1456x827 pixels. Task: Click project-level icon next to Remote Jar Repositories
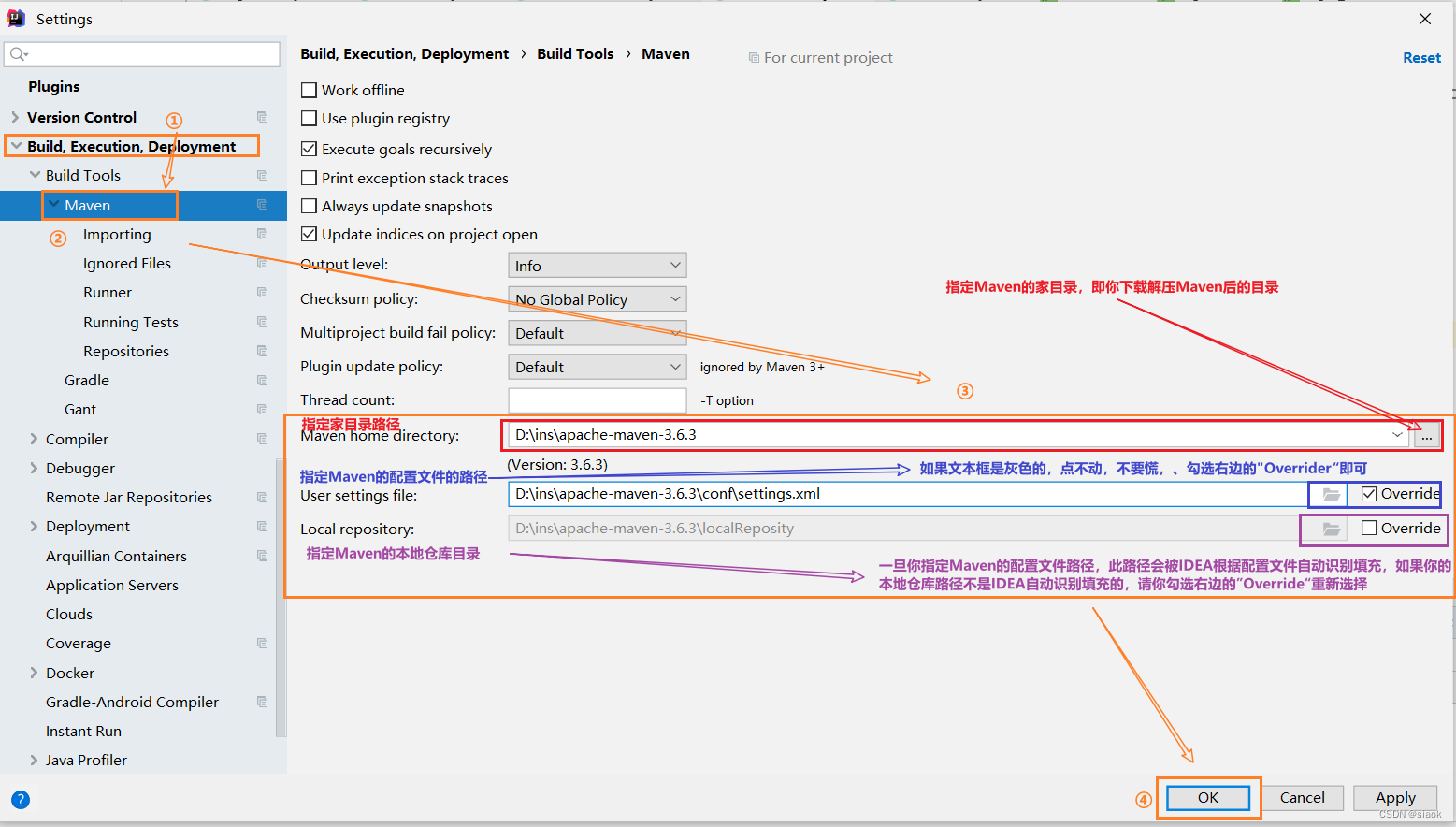click(x=262, y=498)
